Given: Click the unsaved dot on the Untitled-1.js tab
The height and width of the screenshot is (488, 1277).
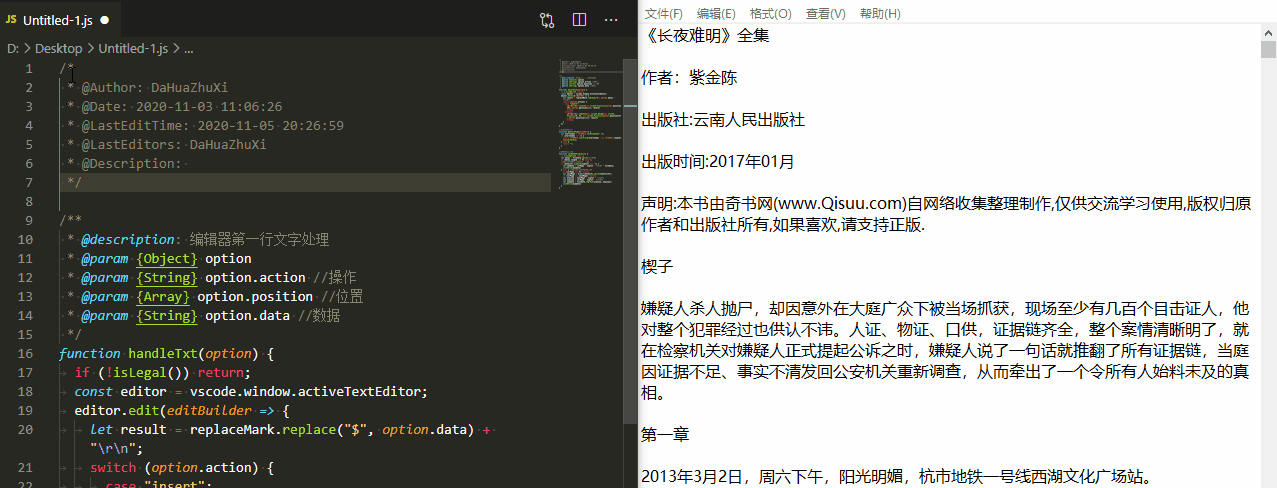Looking at the screenshot, I should click(104, 19).
